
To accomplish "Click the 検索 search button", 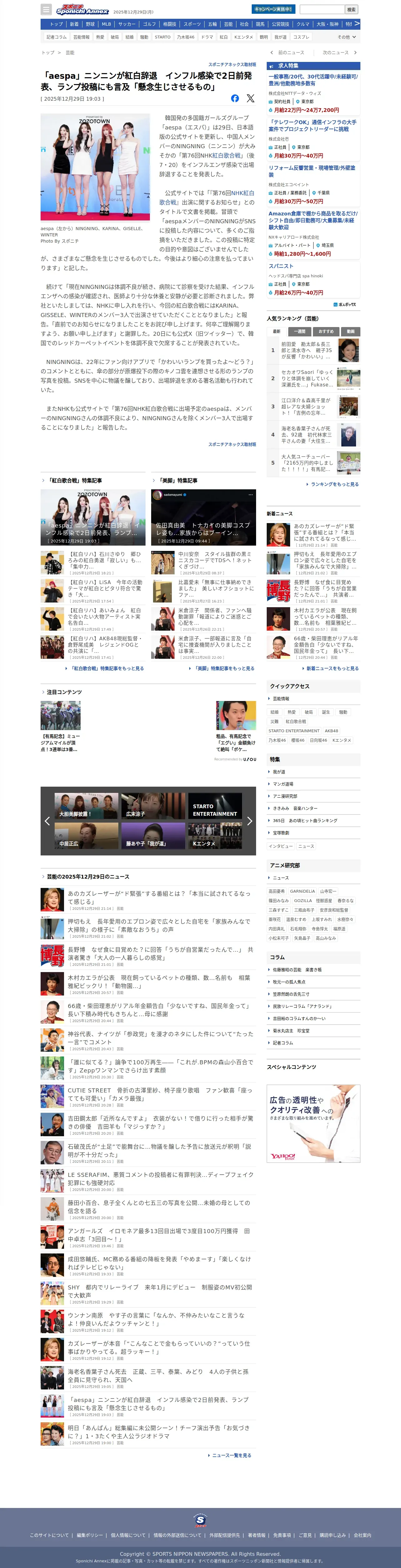I will (x=351, y=9).
